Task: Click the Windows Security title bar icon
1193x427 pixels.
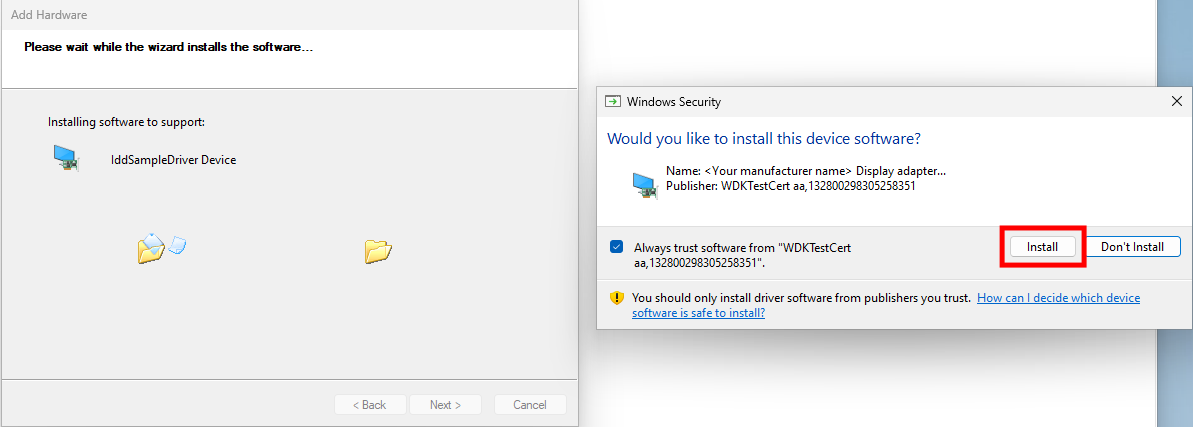Action: pyautogui.click(x=612, y=101)
